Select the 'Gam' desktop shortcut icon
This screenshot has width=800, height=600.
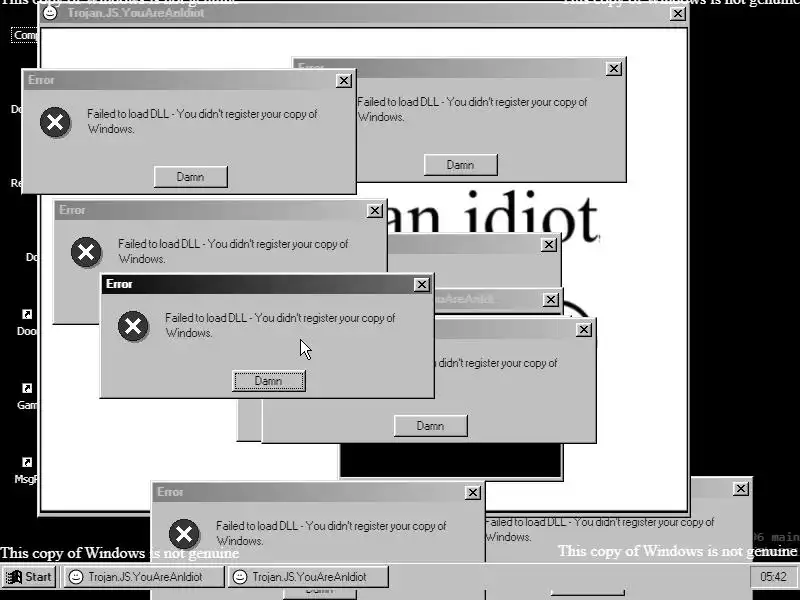pyautogui.click(x=27, y=396)
